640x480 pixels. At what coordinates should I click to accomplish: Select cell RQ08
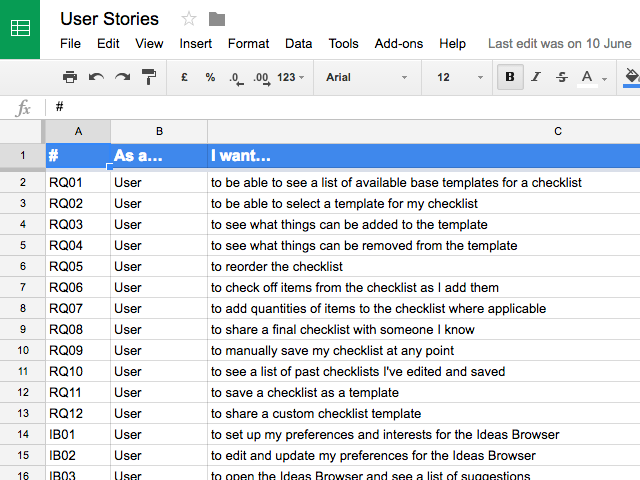[78, 329]
